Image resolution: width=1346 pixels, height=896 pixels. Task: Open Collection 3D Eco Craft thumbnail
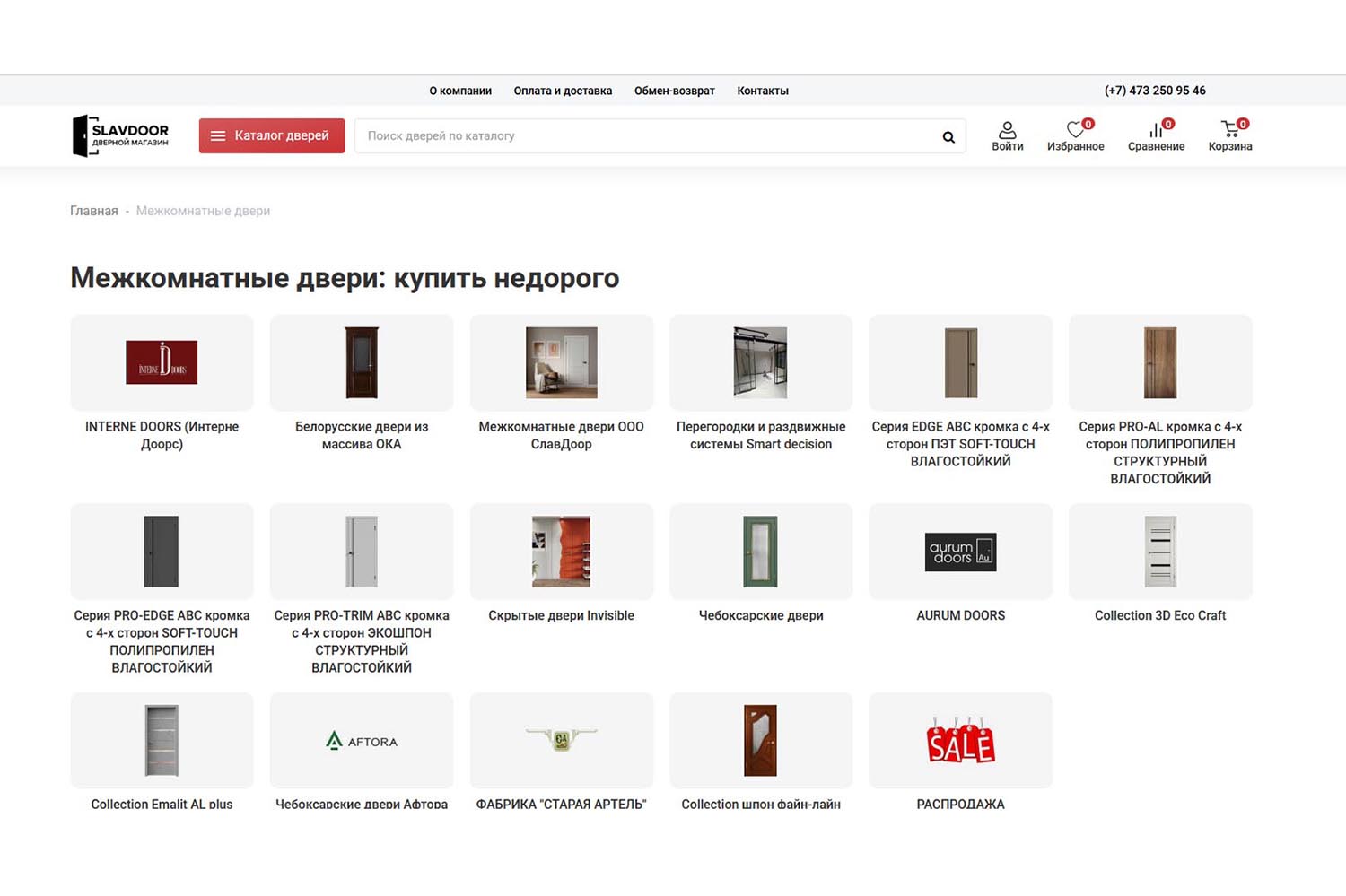(x=1160, y=552)
